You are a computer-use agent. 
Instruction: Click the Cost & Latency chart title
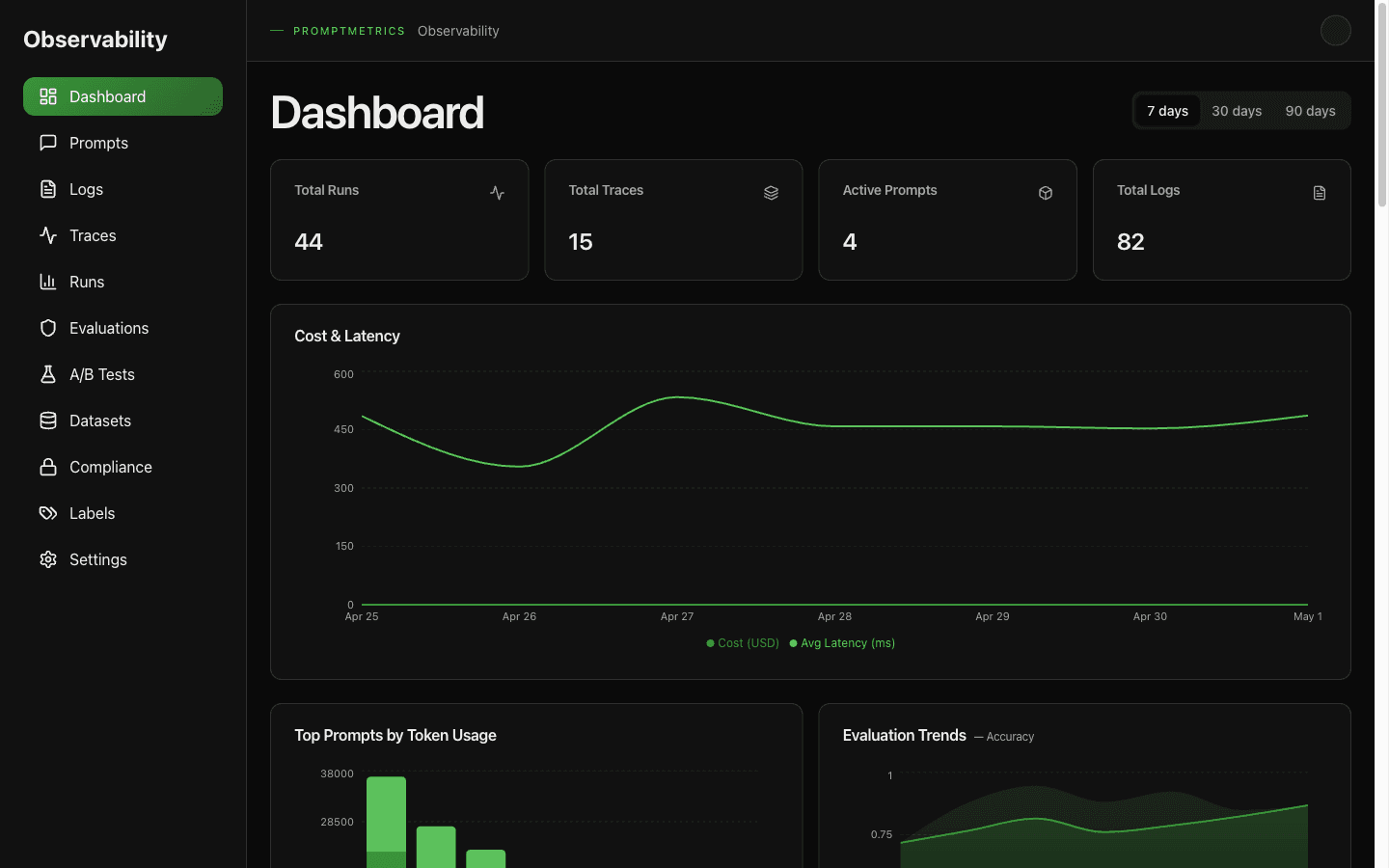[347, 336]
